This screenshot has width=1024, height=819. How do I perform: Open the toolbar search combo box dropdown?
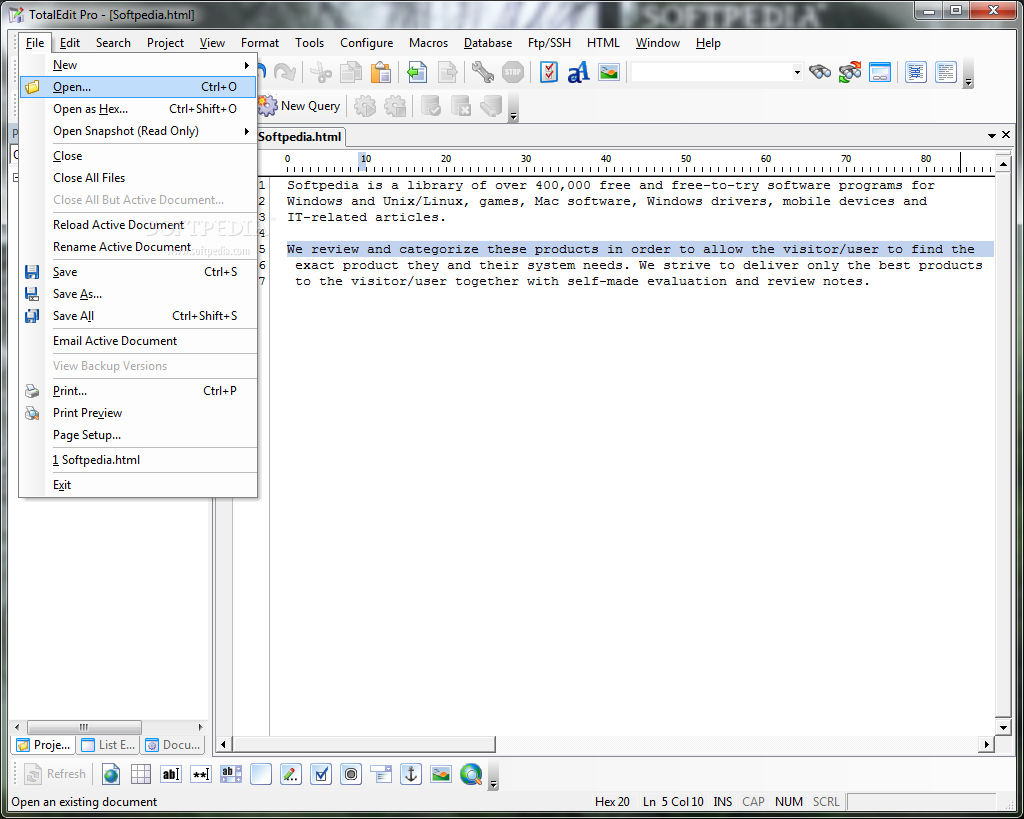click(x=797, y=72)
